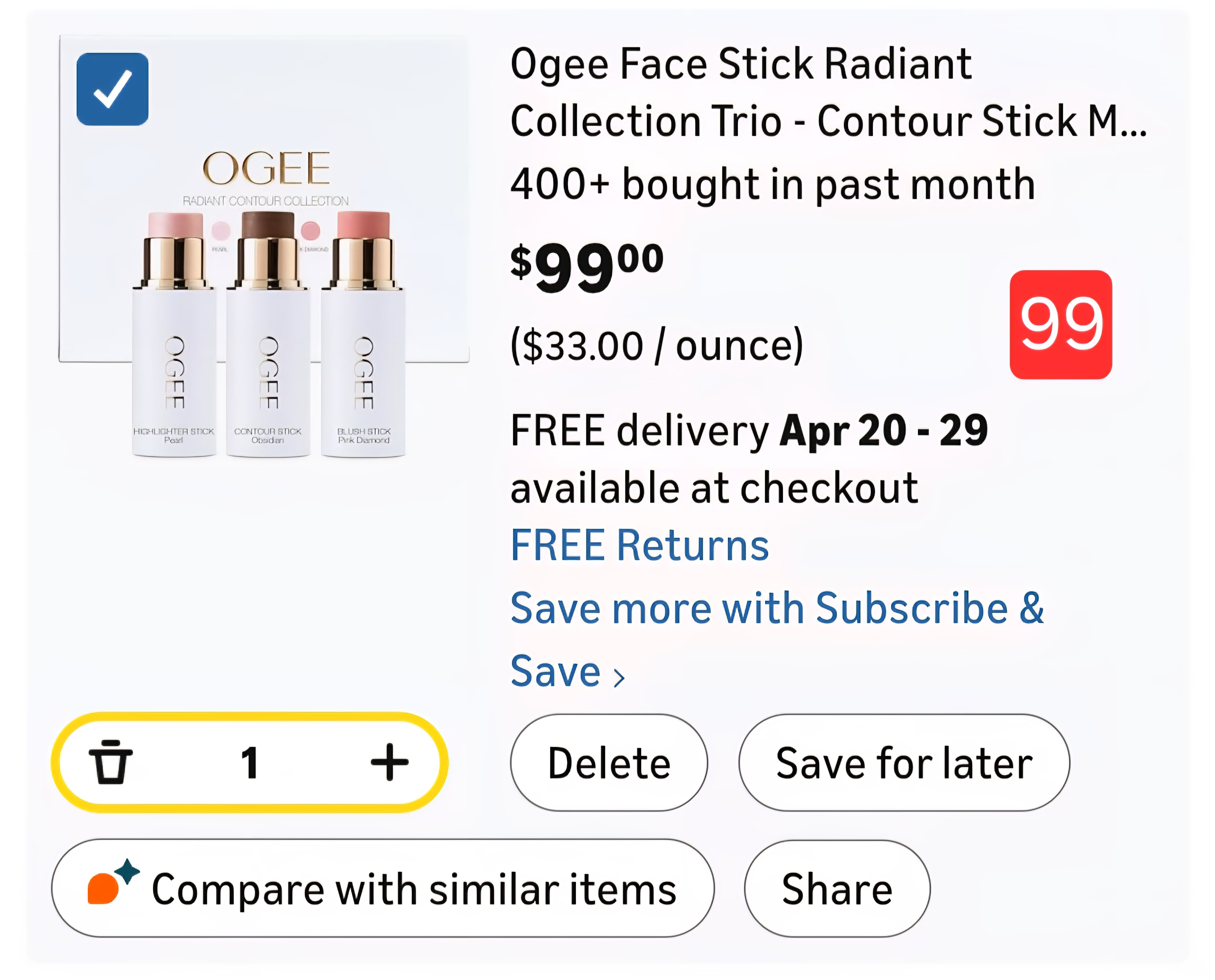The width and height of the screenshot is (1215, 980).
Task: Click the quantity number 1
Action: (249, 763)
